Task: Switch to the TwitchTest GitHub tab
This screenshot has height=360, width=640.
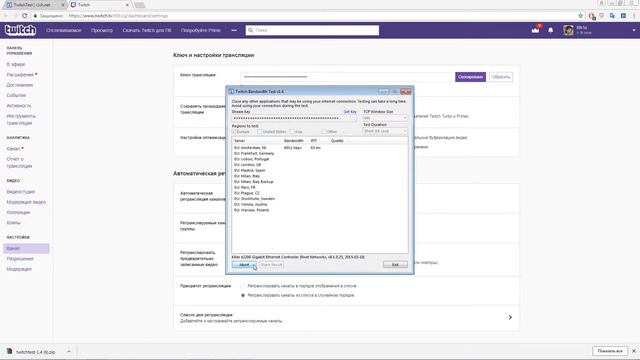Action: pyautogui.click(x=35, y=5)
